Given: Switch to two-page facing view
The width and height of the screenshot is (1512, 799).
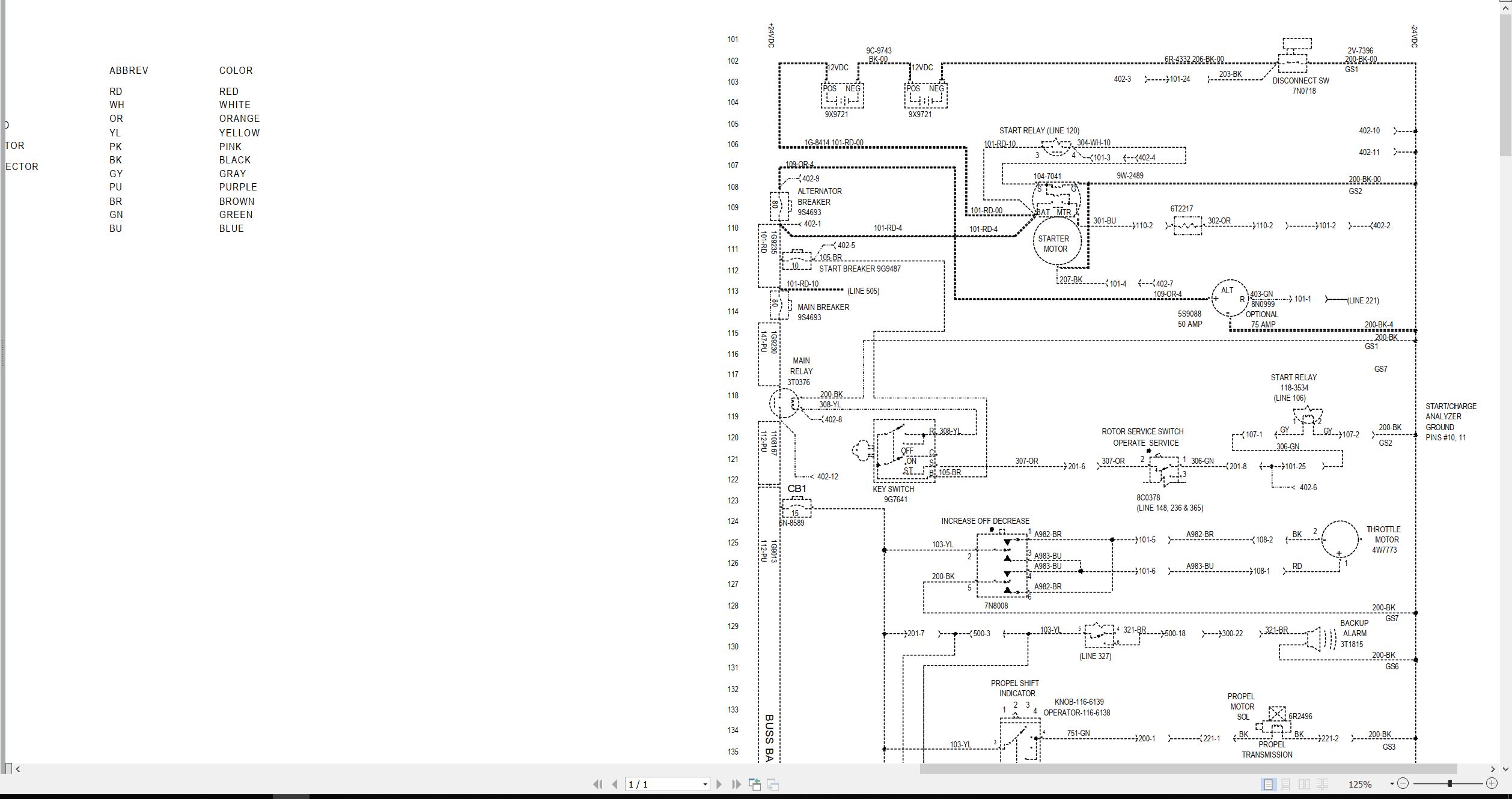Looking at the screenshot, I should [x=1304, y=784].
